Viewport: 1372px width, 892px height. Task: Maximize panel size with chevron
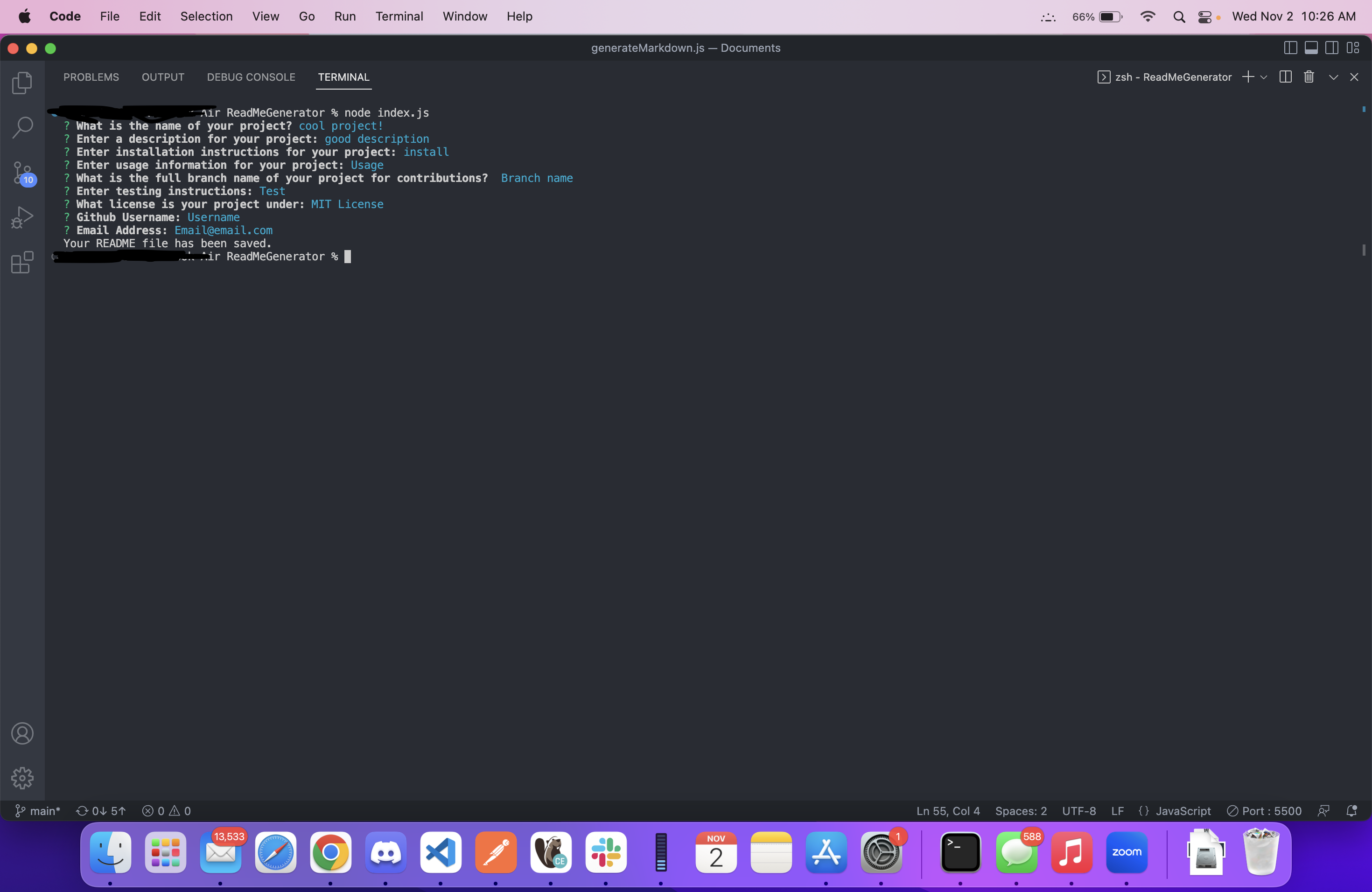pos(1333,77)
